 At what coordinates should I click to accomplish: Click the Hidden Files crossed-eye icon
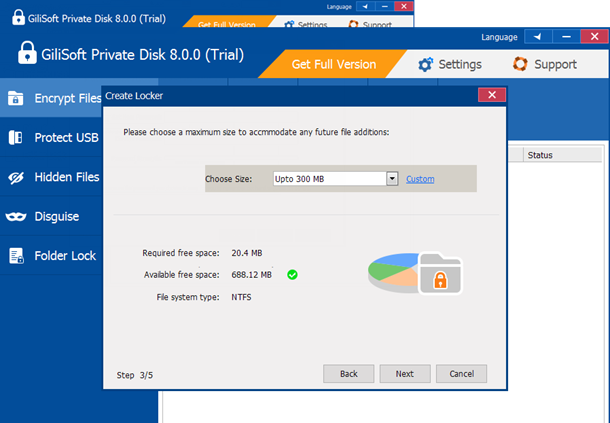coord(16,177)
